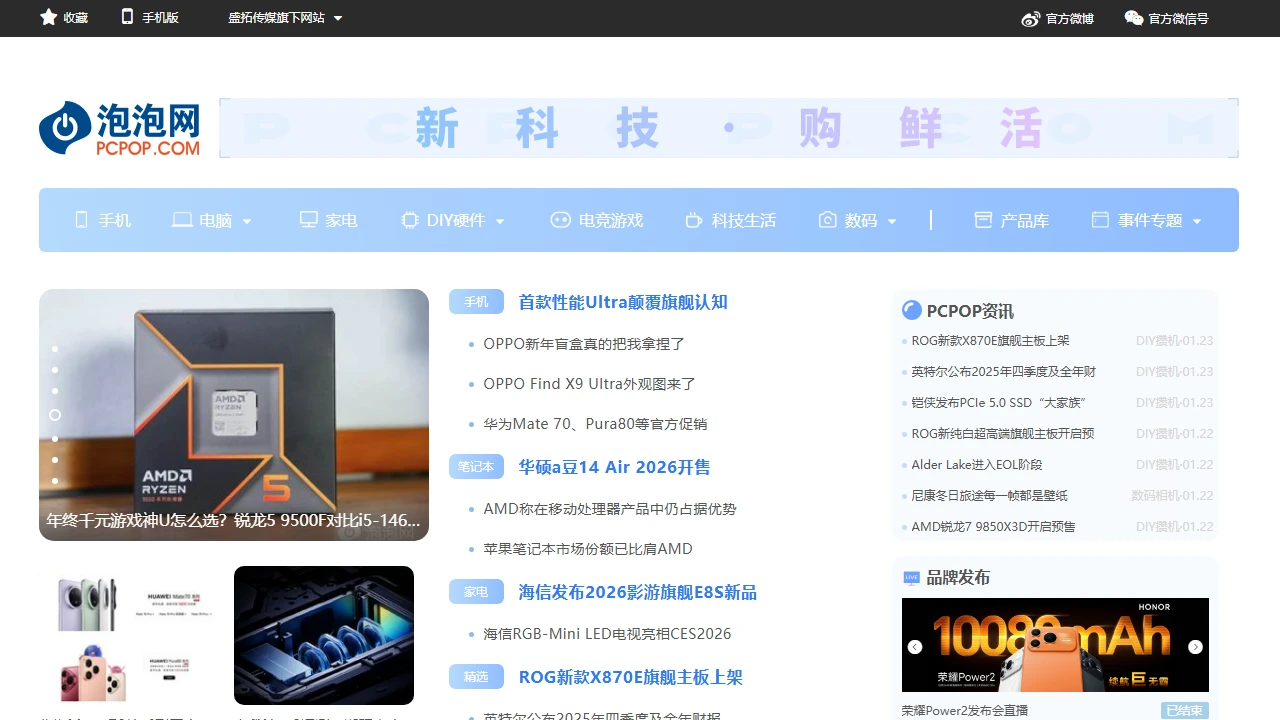Click the 海信发布2026影游旗舰E8S新品 headline
This screenshot has width=1280, height=720.
636,591
